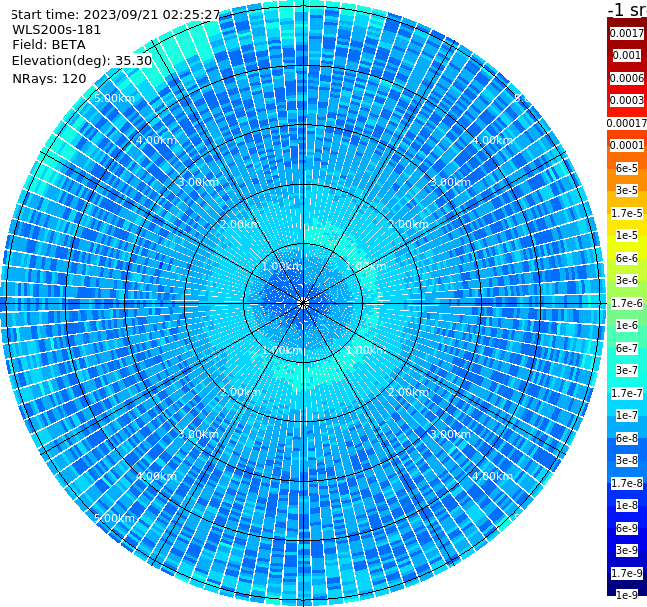The width and height of the screenshot is (647, 607).
Task: Select the 1e-7 colorbar label
Action: click(627, 415)
